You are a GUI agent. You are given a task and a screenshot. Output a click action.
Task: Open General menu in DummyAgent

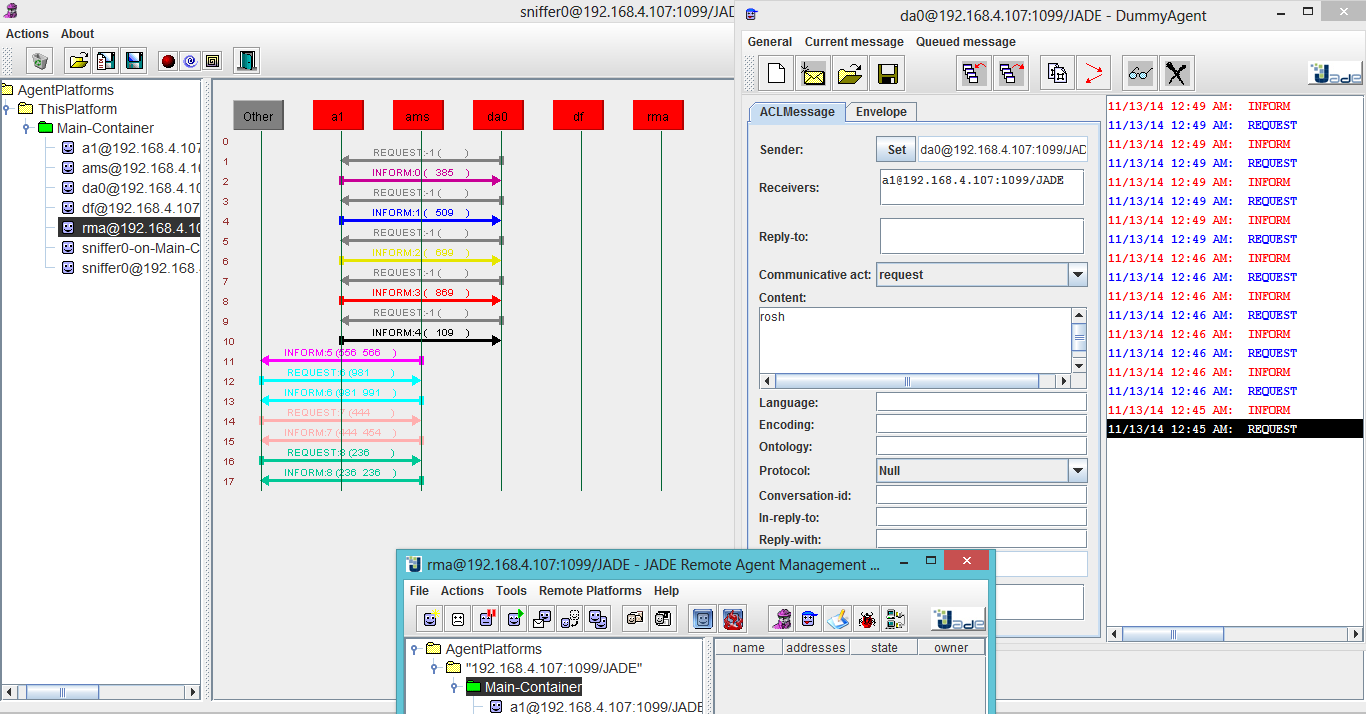770,42
